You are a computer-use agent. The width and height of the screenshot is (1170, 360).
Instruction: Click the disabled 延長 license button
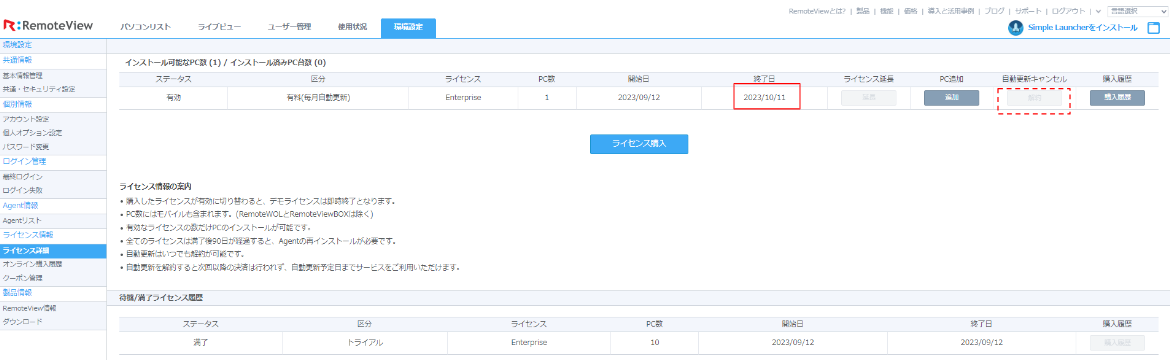click(869, 98)
